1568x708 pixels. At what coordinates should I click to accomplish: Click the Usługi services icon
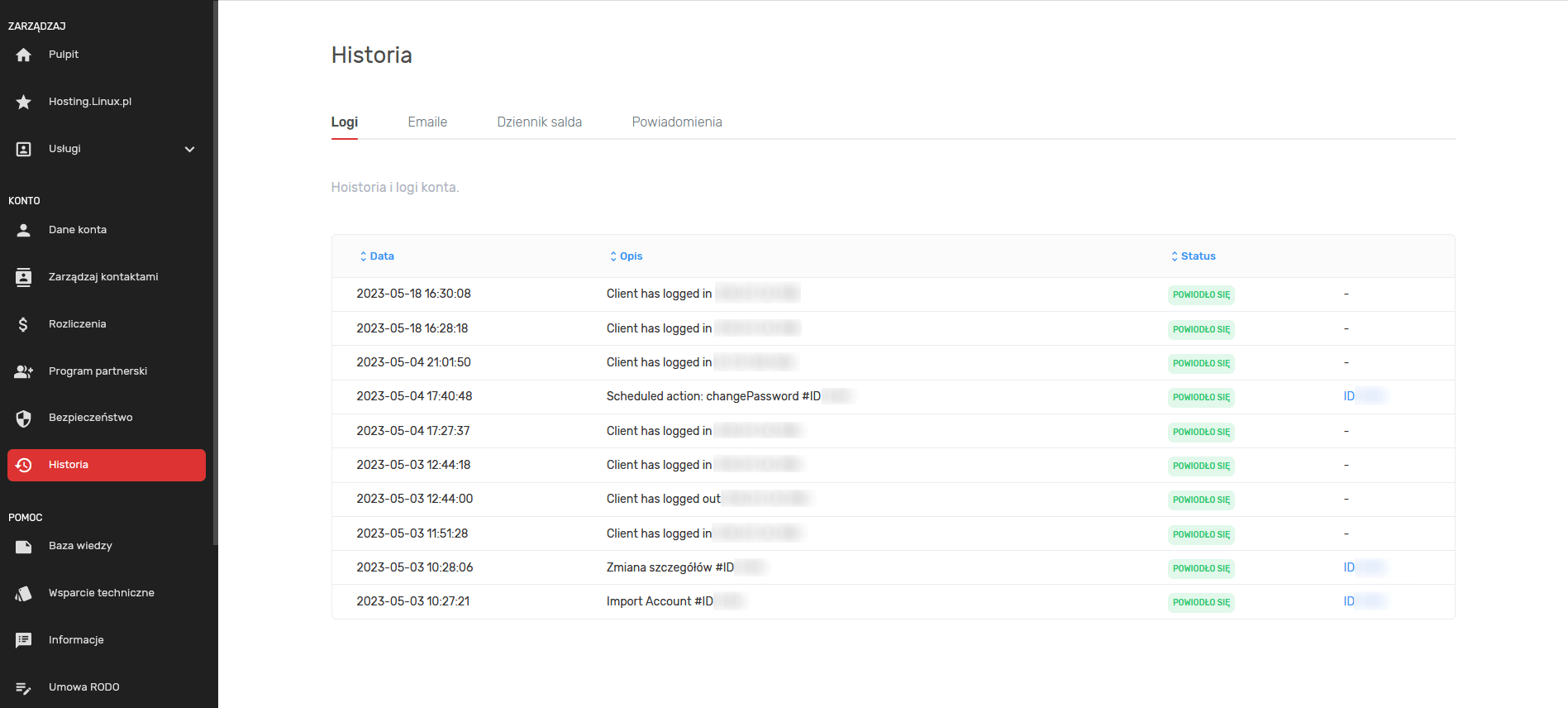pos(23,149)
